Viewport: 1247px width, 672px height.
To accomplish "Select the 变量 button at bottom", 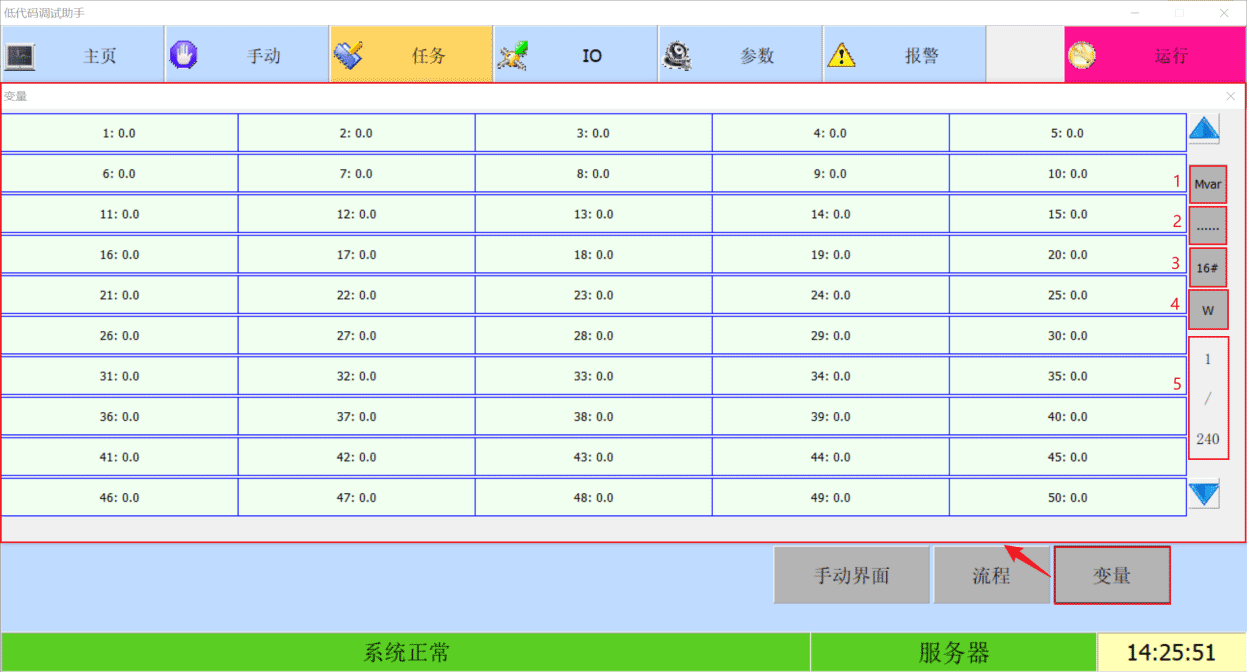I will tap(1111, 576).
